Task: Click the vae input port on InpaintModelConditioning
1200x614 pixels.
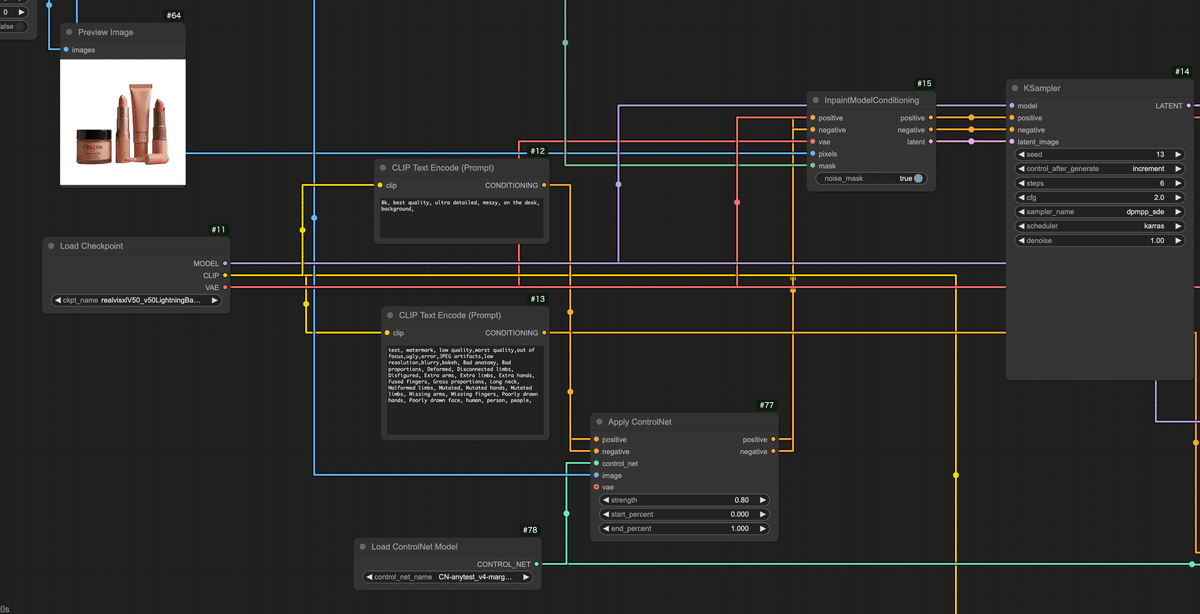Action: pos(813,142)
